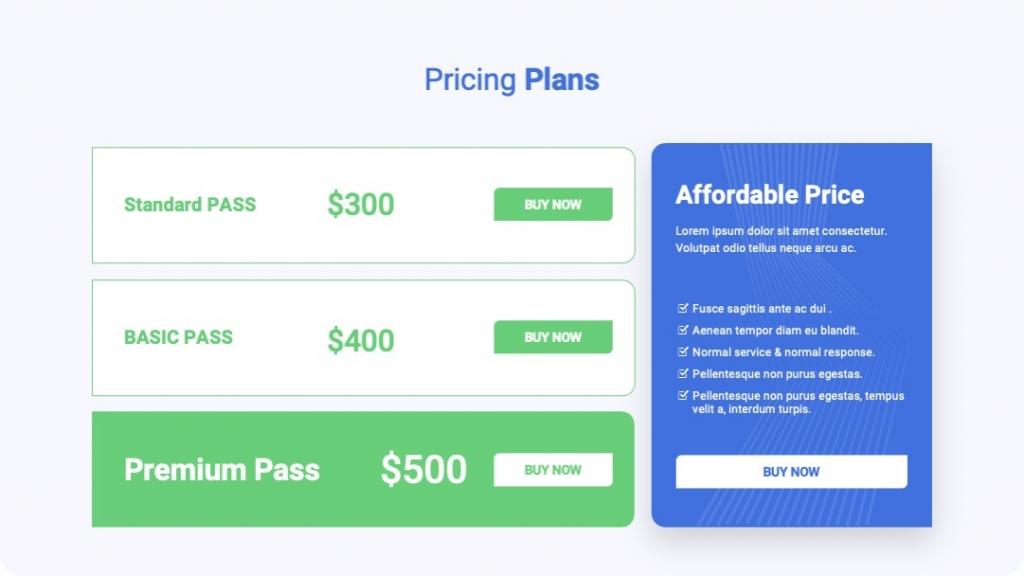Click check icon beside Normal service
Viewport: 1024px width, 576px height.
683,351
